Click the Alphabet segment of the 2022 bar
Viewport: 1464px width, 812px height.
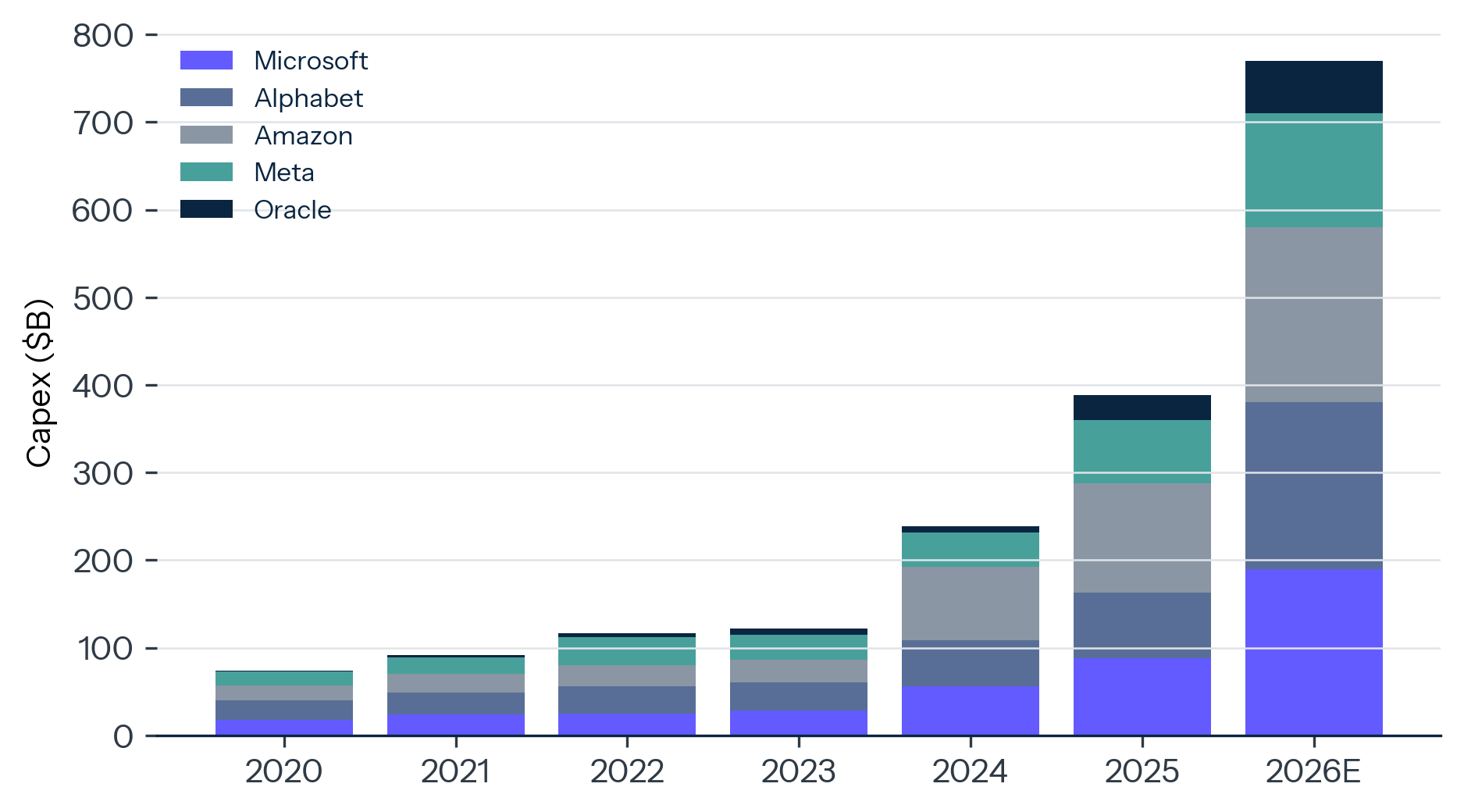coord(627,700)
